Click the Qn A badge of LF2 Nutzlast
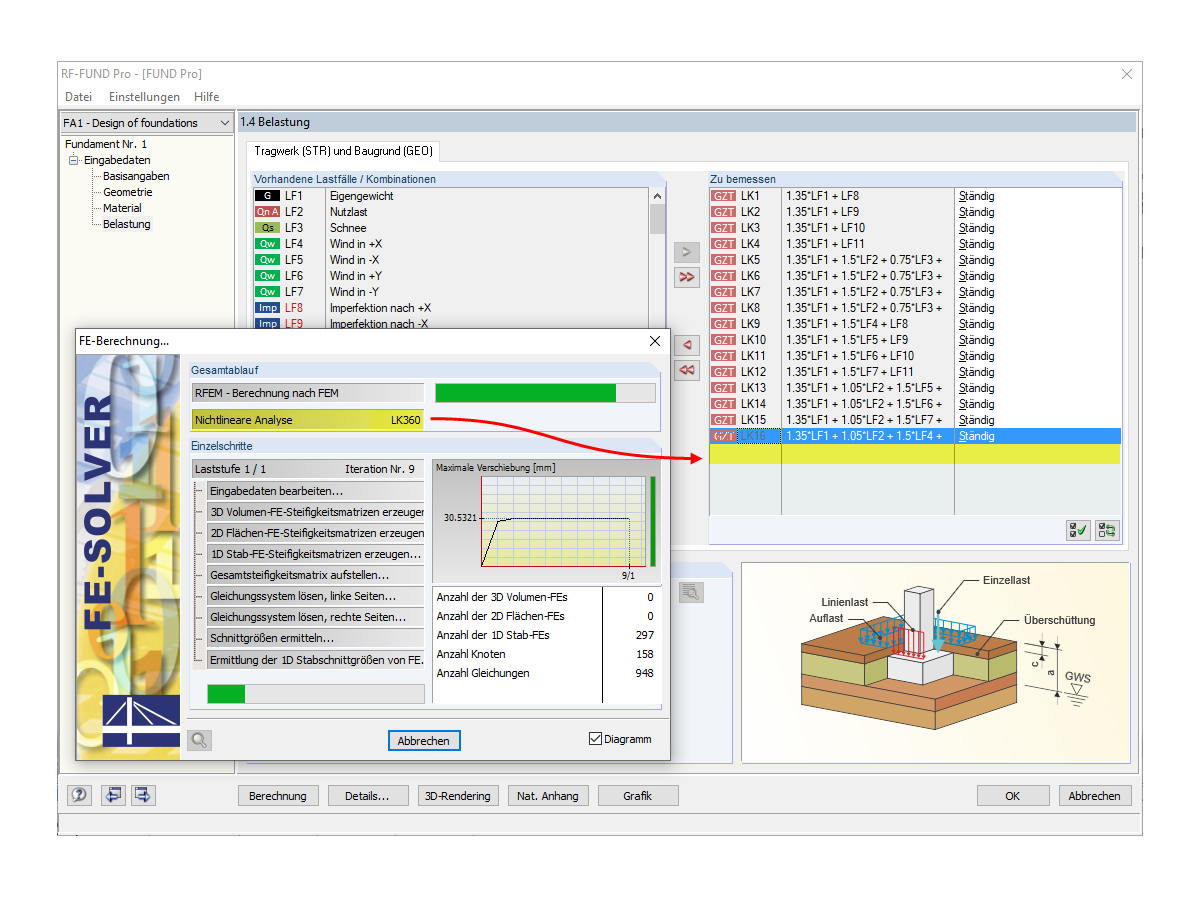This screenshot has width=1200, height=900. 267,212
